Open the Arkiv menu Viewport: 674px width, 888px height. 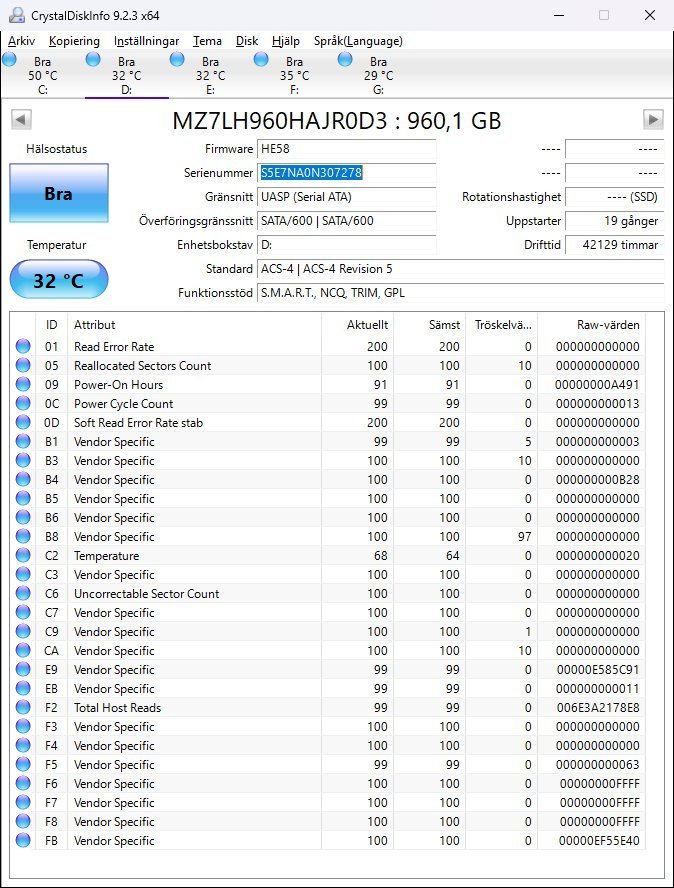tap(21, 41)
